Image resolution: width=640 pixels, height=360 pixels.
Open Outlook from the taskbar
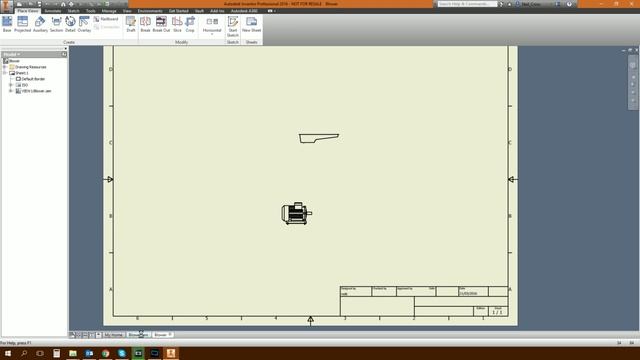click(x=89, y=353)
